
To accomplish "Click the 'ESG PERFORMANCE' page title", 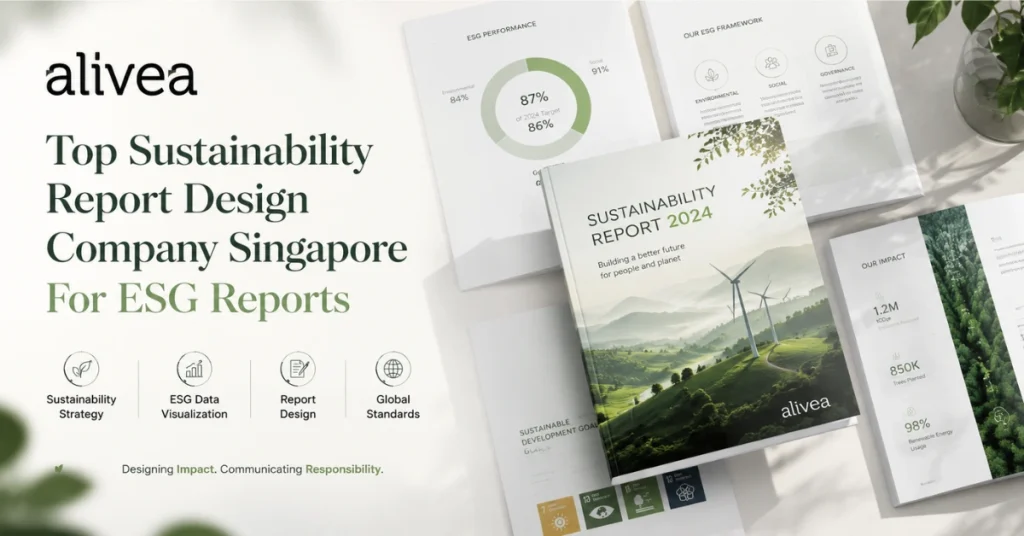I will coord(502,31).
